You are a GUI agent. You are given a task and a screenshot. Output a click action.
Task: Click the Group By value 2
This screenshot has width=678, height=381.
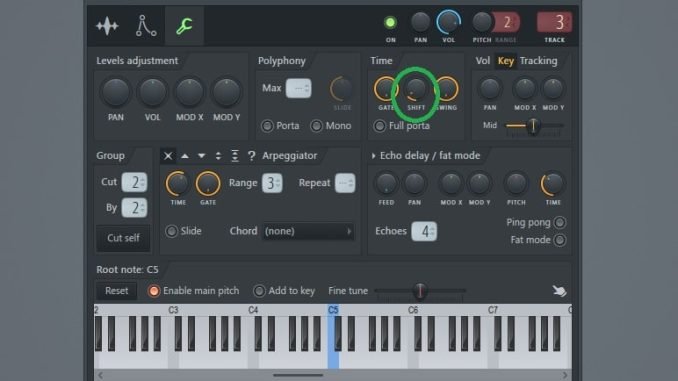click(x=134, y=208)
